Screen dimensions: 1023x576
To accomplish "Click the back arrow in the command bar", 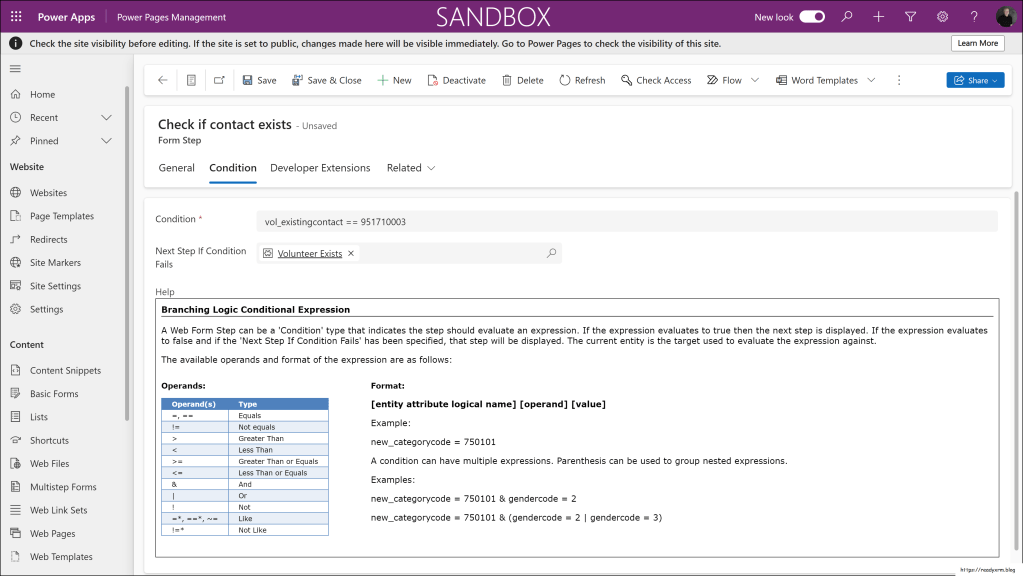I will point(163,80).
